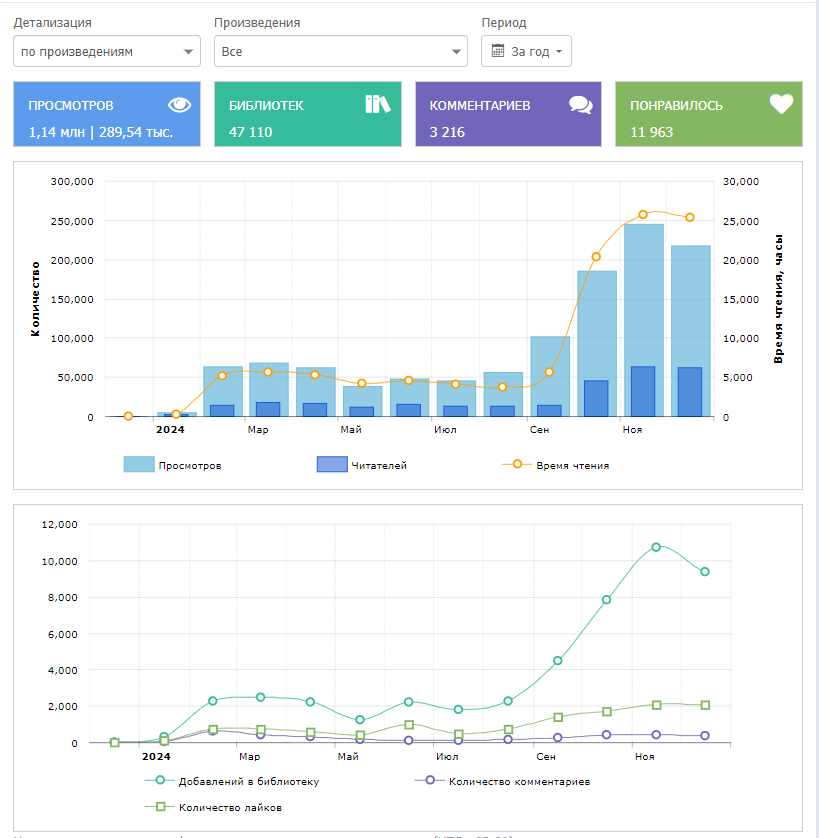
Task: Click the eye icon on Просмотров card
Action: point(179,105)
